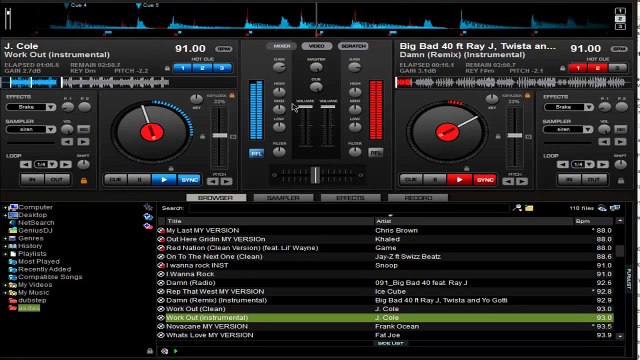Toggle left deck hot cue lock

point(167,69)
